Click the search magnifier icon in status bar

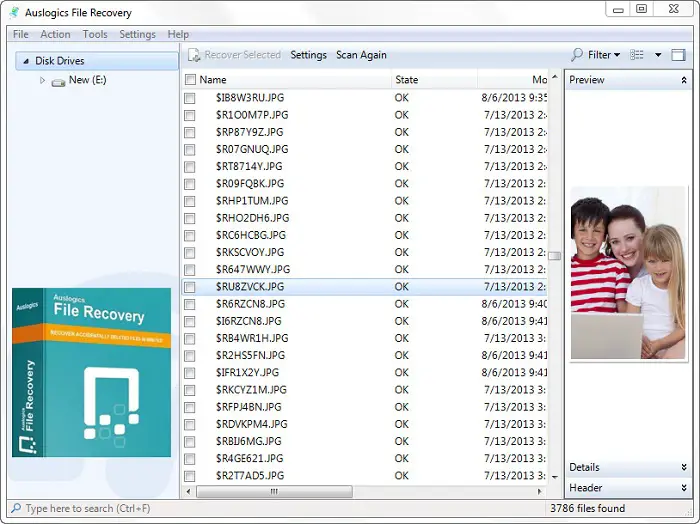point(15,509)
